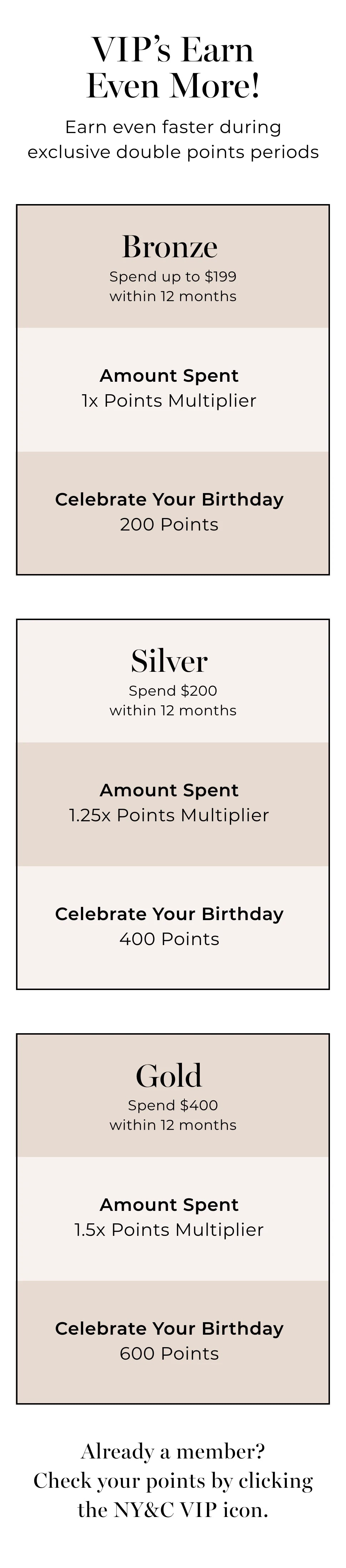Click the "Spend up to $199" text
This screenshot has width=346, height=1568.
(x=173, y=276)
